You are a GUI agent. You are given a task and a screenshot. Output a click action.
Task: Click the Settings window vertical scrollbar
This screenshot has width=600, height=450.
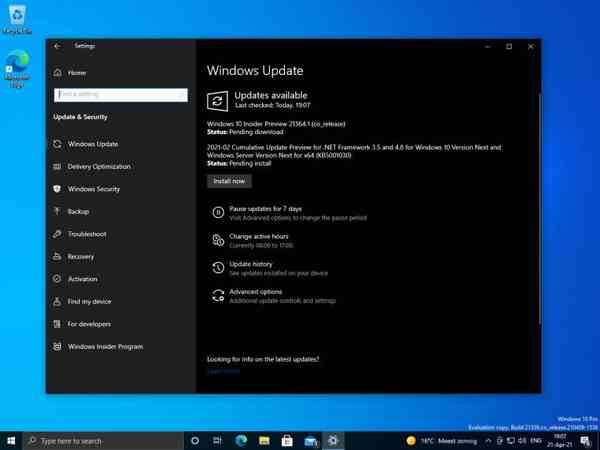pos(540,209)
